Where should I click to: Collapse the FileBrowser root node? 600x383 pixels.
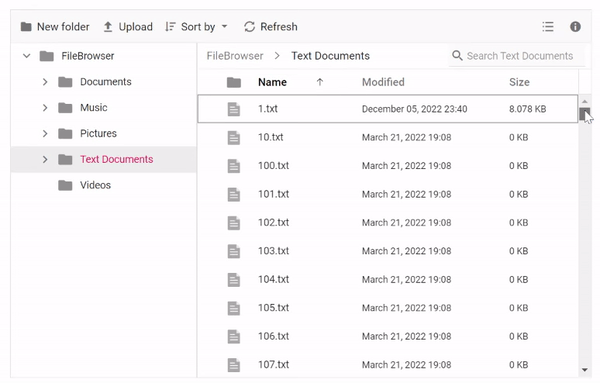pyautogui.click(x=26, y=56)
